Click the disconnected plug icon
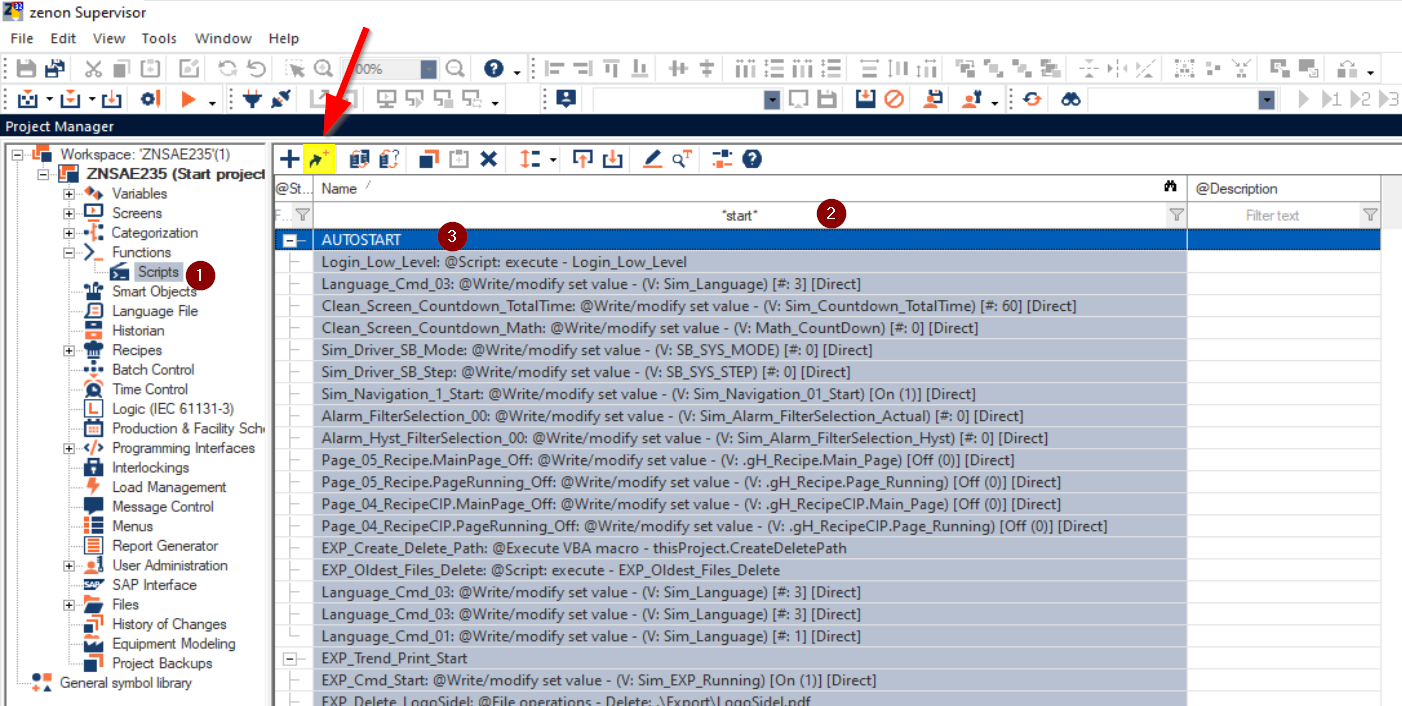The height and width of the screenshot is (706, 1402). point(280,99)
